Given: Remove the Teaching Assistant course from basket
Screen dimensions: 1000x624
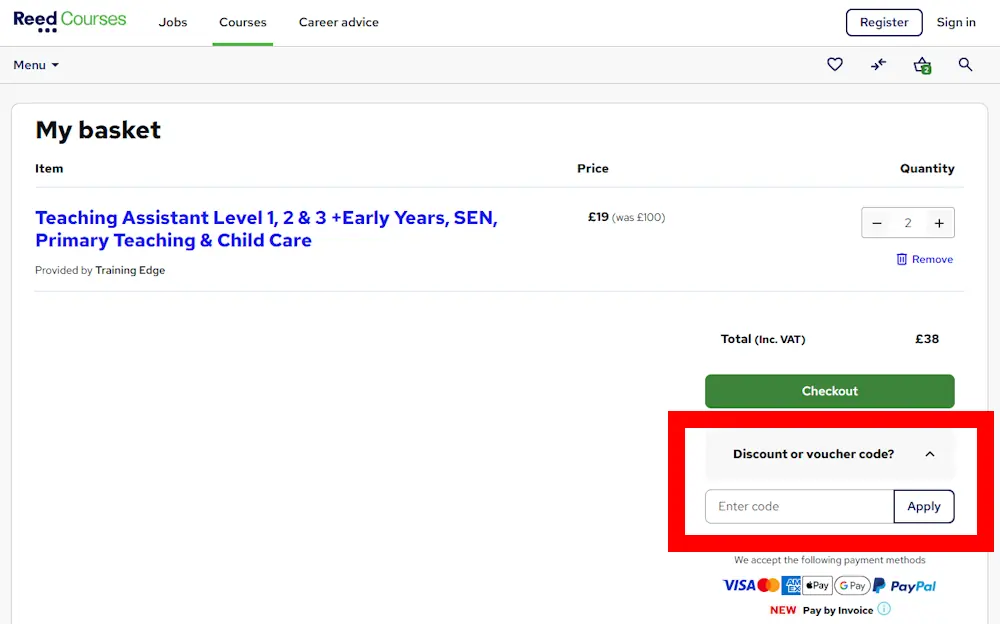Looking at the screenshot, I should [x=925, y=259].
